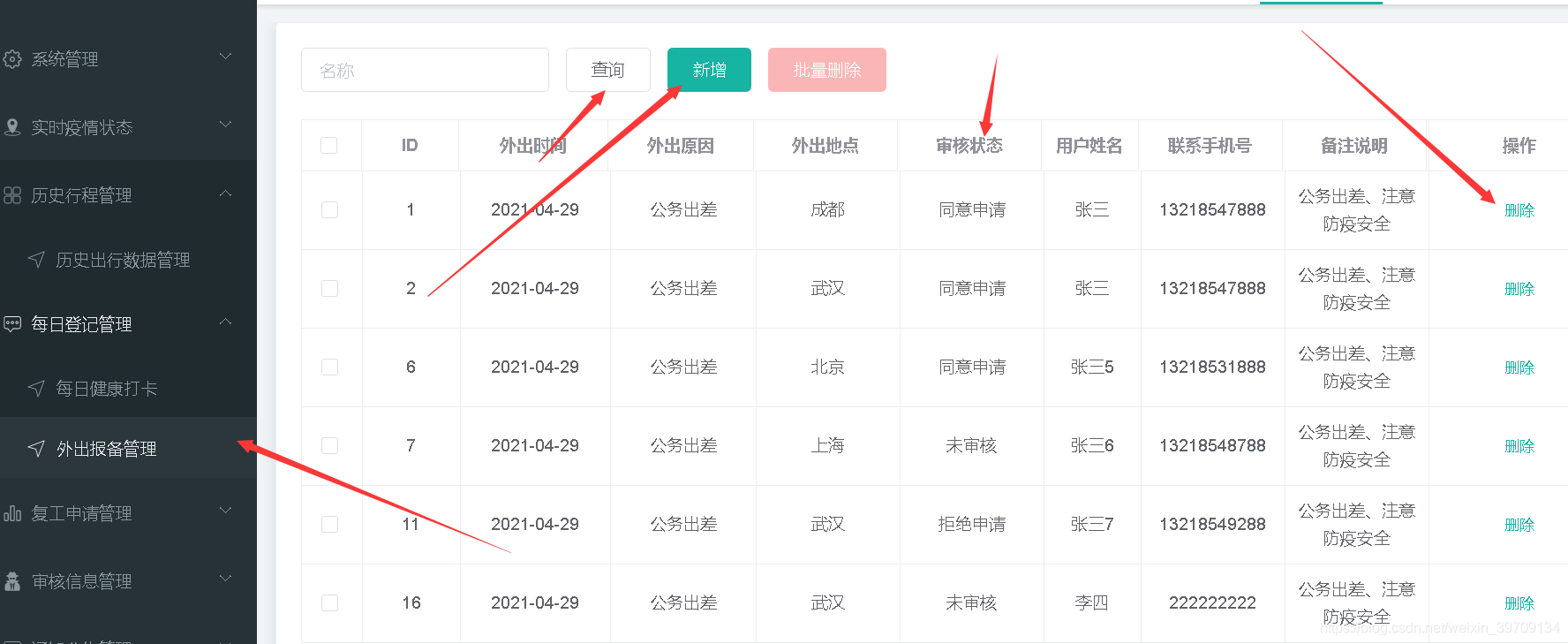Click the person icon beside 审核信息管理
Image resolution: width=1568 pixels, height=644 pixels.
(12, 581)
